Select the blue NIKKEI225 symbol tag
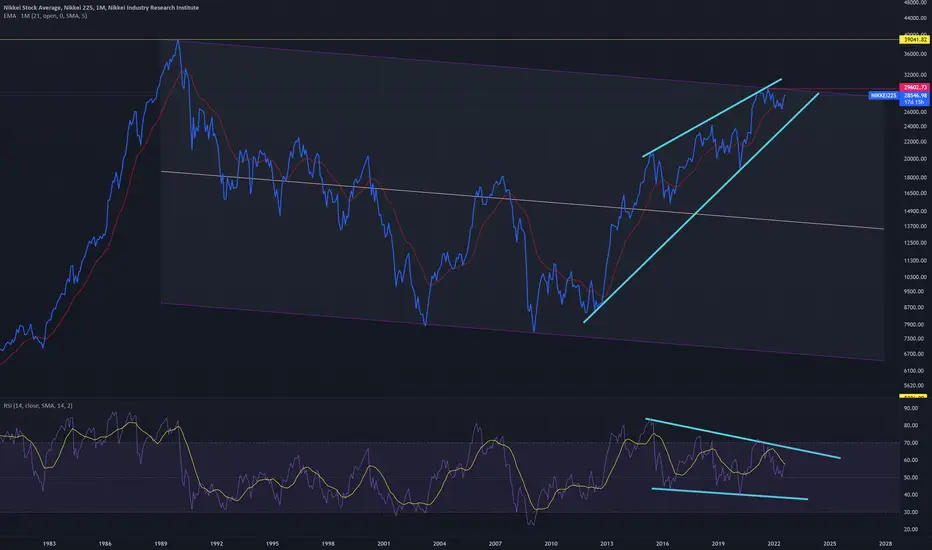Viewport: 932px width, 550px height. pyautogui.click(x=883, y=95)
